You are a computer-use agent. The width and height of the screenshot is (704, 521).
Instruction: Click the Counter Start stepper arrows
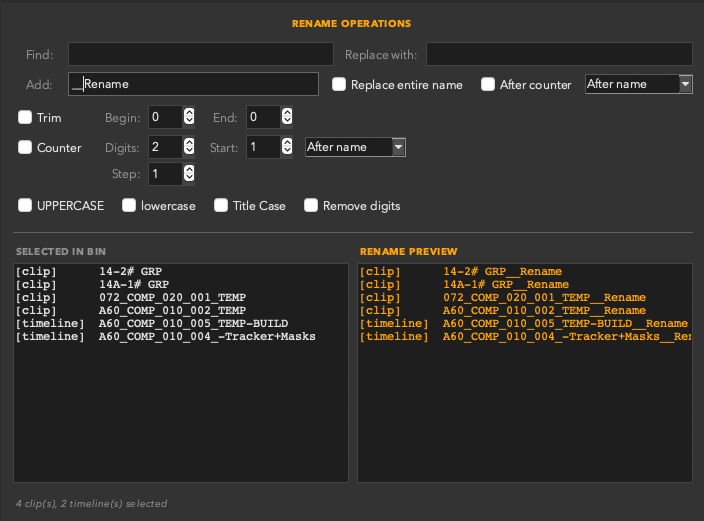287,147
